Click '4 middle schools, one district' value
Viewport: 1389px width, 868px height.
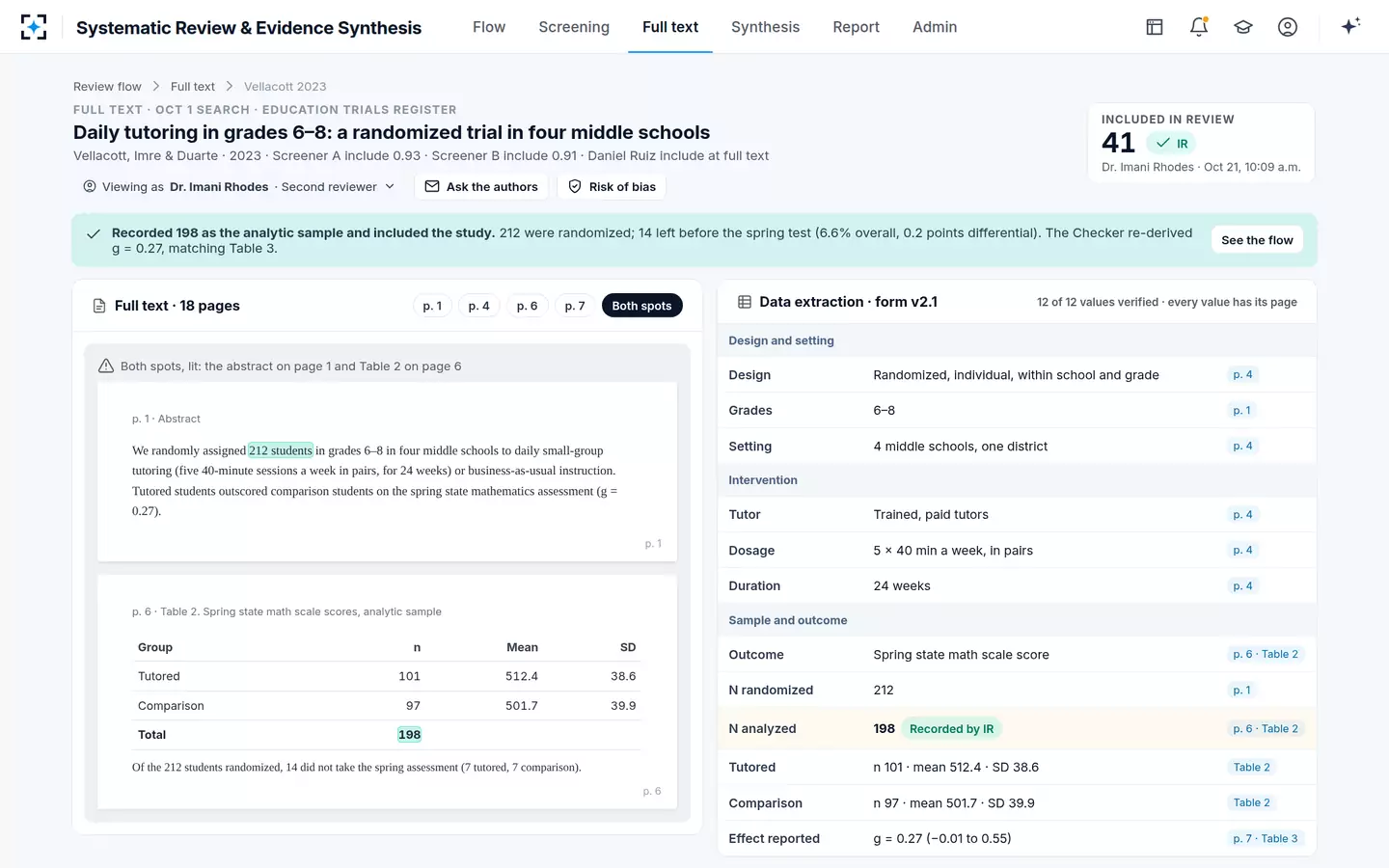[x=960, y=447]
